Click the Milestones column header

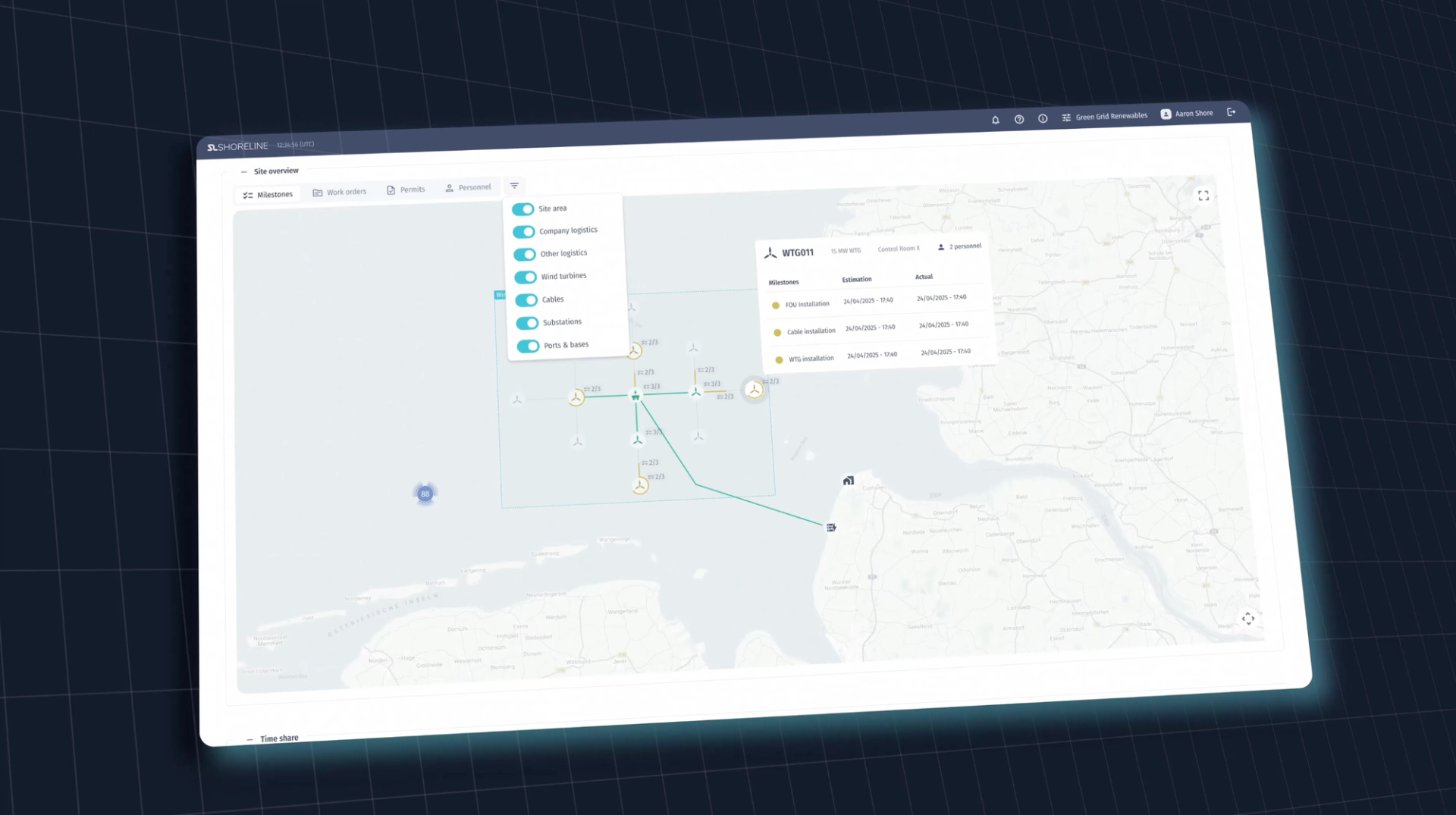[783, 283]
